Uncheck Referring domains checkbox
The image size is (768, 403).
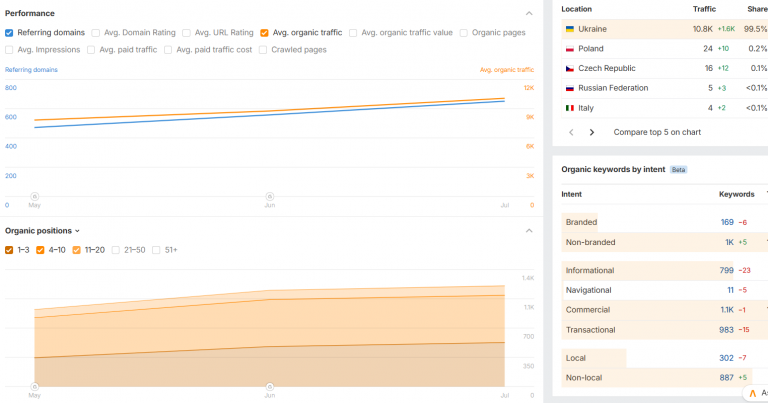click(9, 33)
